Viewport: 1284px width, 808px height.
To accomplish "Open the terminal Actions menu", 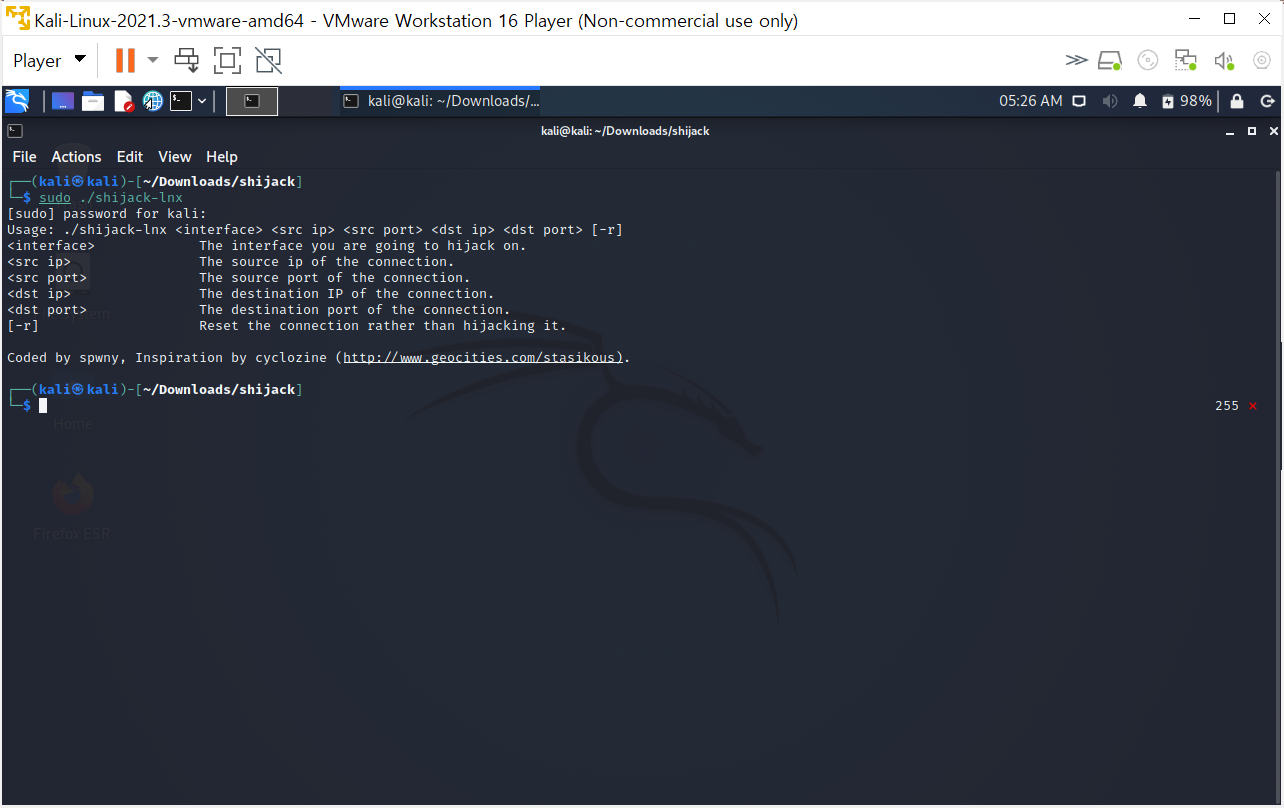I will click(76, 157).
